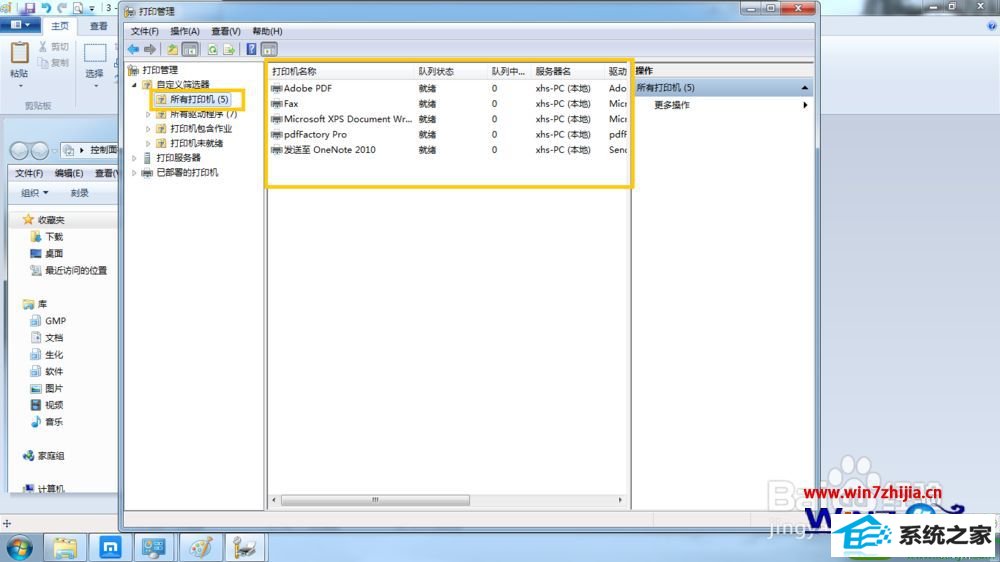Click 更多操作 in the actions pane
This screenshot has width=1000, height=562.
672,105
